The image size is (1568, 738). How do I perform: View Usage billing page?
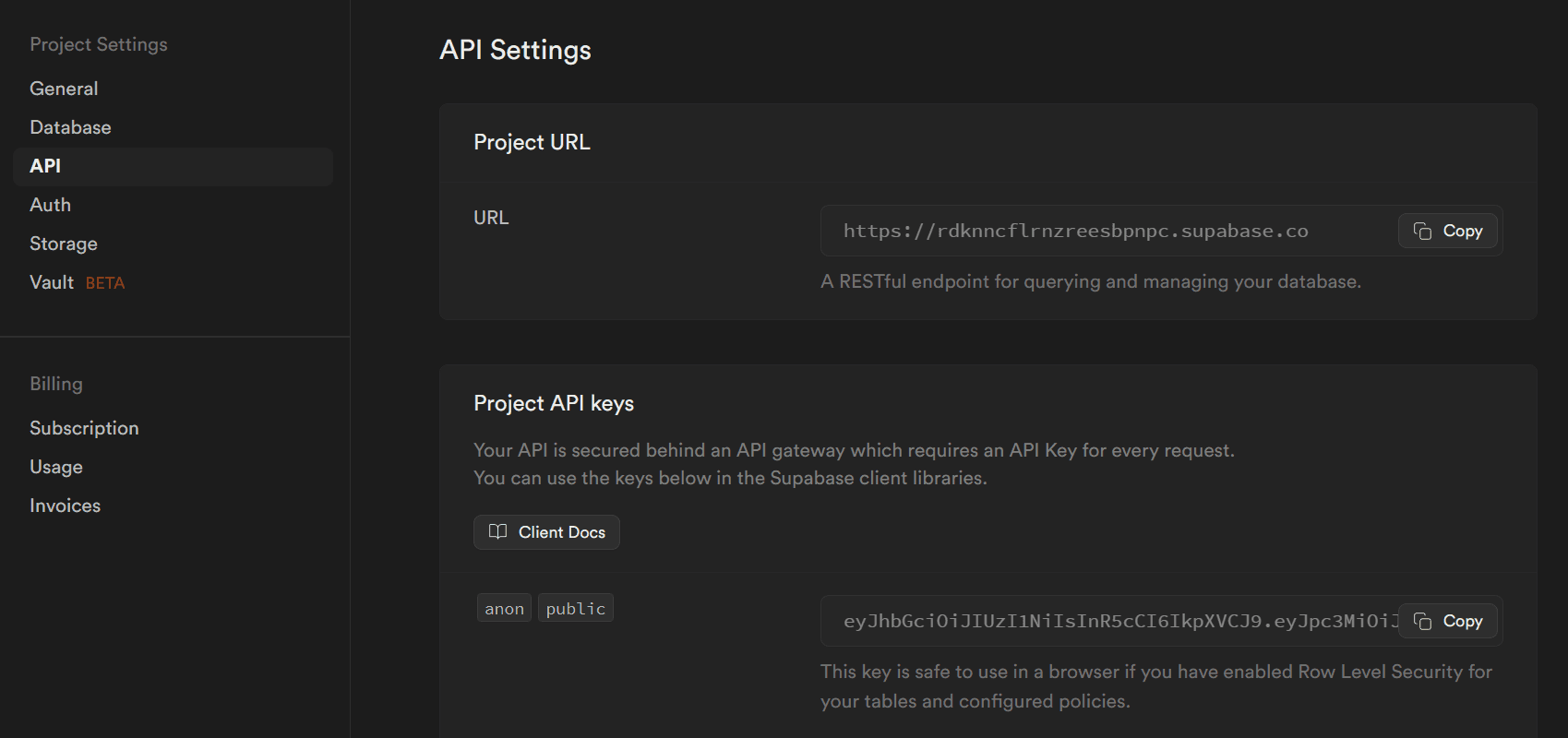(56, 467)
